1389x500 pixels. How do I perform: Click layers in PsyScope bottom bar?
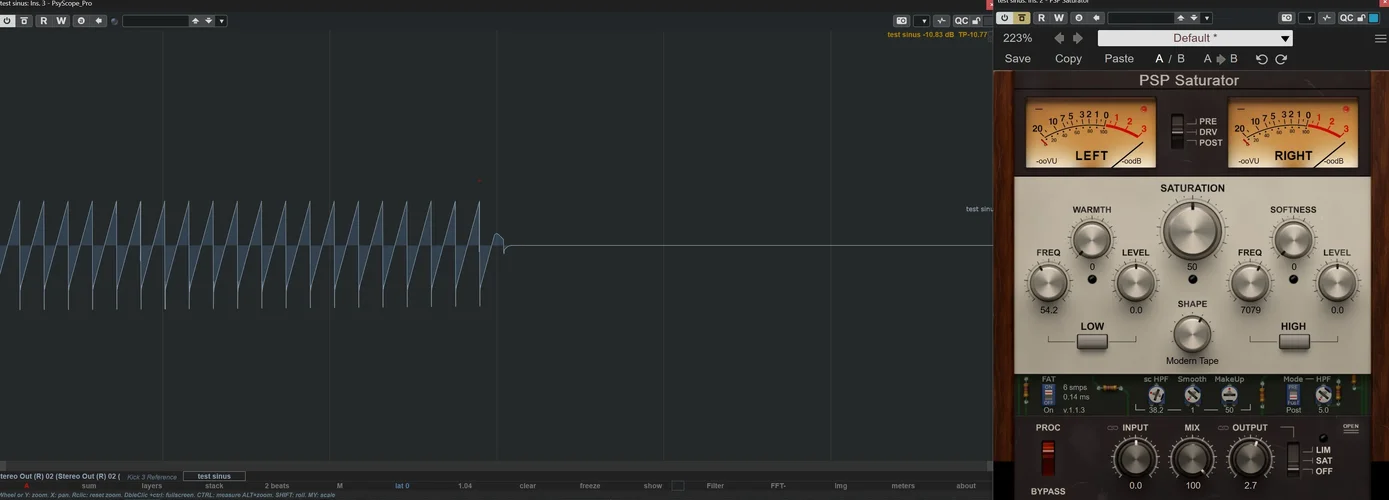152,486
